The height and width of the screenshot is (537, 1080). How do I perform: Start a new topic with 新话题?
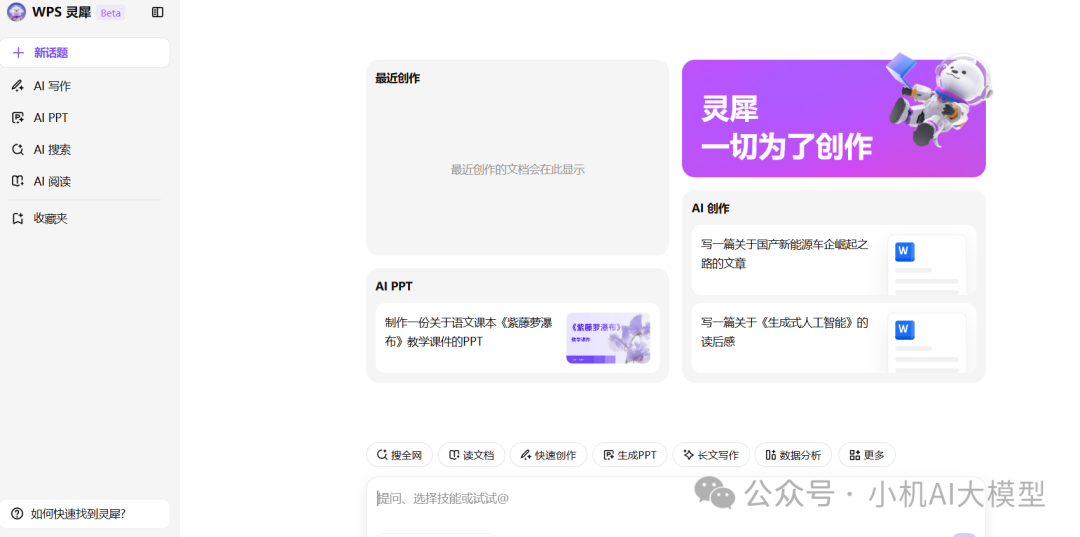(85, 53)
